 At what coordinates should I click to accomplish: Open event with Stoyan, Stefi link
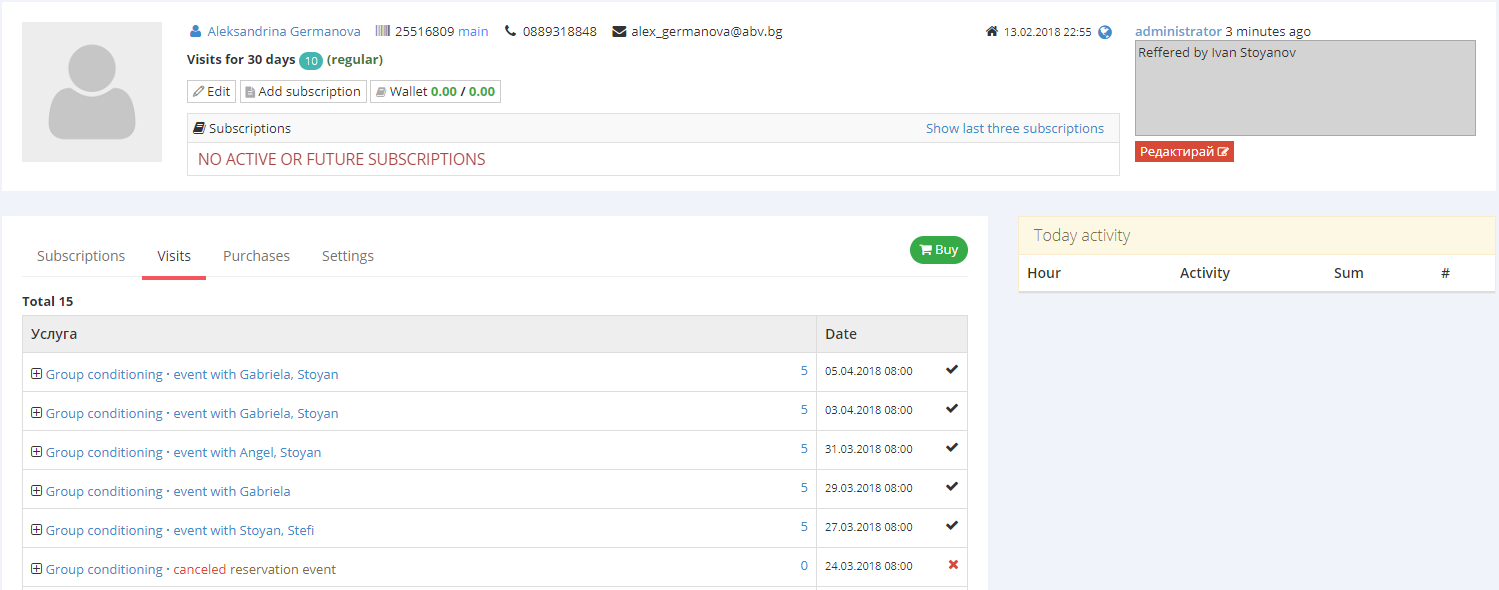click(x=244, y=530)
